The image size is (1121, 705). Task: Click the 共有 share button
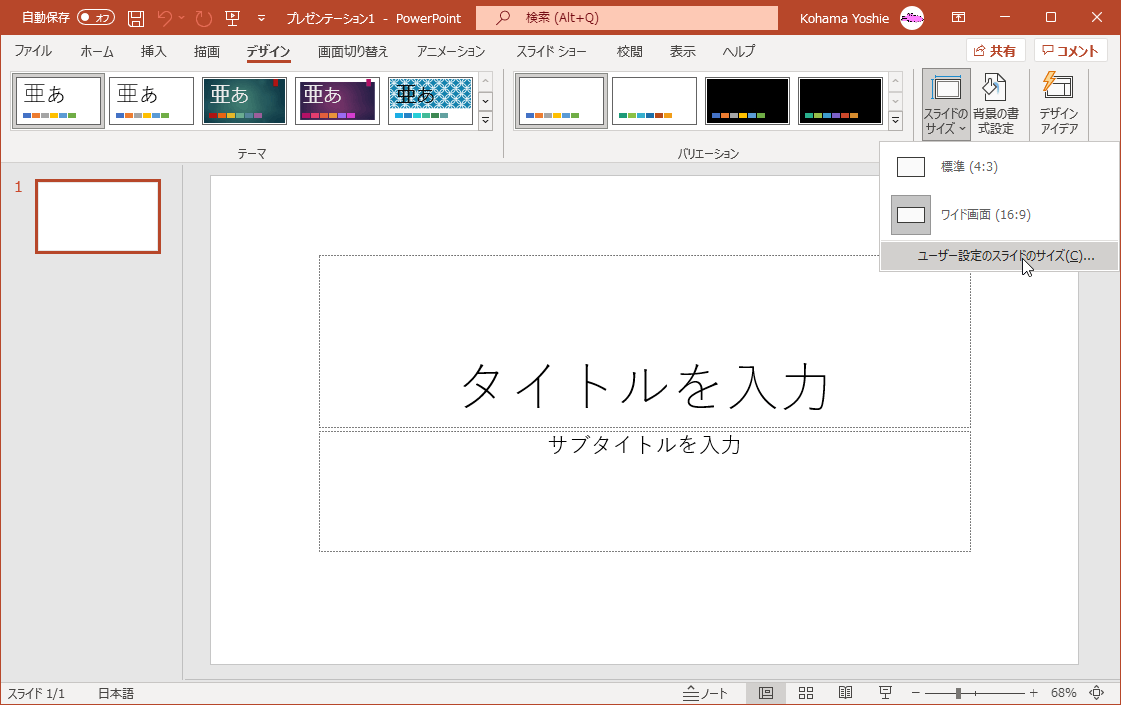coord(995,51)
